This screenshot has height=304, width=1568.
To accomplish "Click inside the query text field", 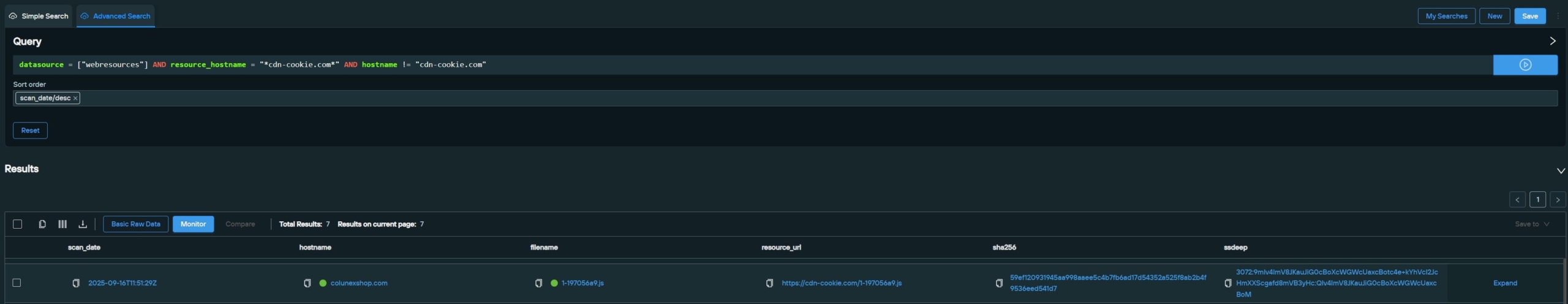I will click(753, 65).
